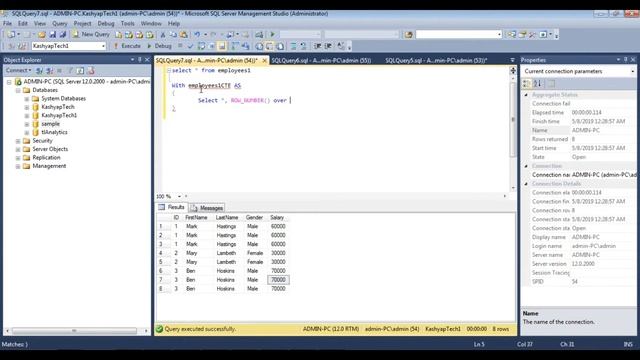Switch output to Results to Grid
The height and width of the screenshot is (360, 640).
270,46
